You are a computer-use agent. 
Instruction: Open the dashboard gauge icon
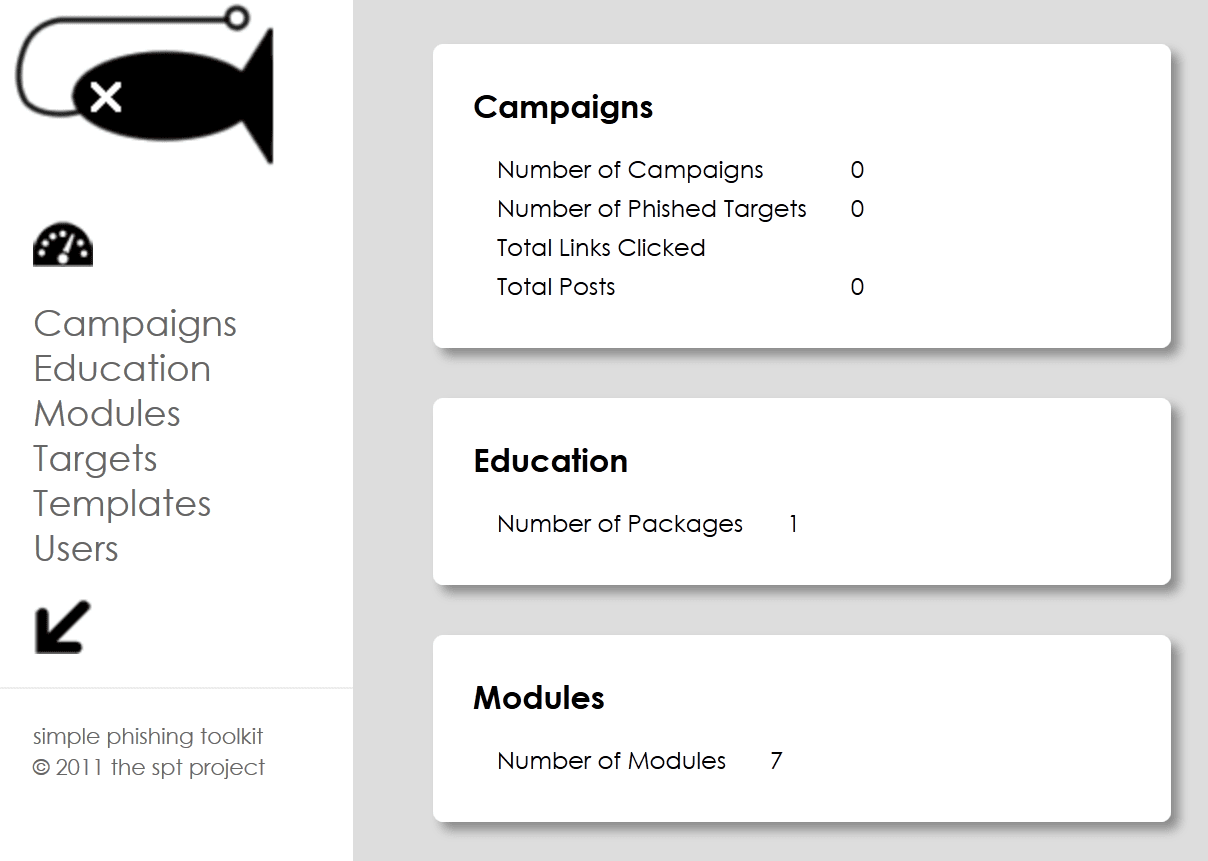tap(63, 245)
